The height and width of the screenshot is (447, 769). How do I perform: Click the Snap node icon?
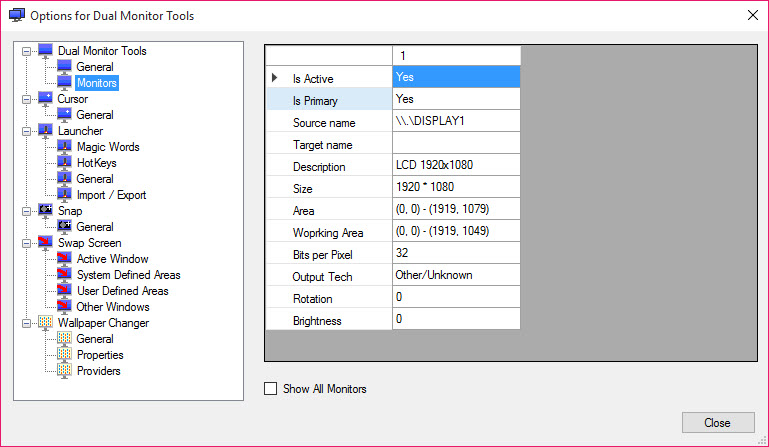pyautogui.click(x=45, y=211)
